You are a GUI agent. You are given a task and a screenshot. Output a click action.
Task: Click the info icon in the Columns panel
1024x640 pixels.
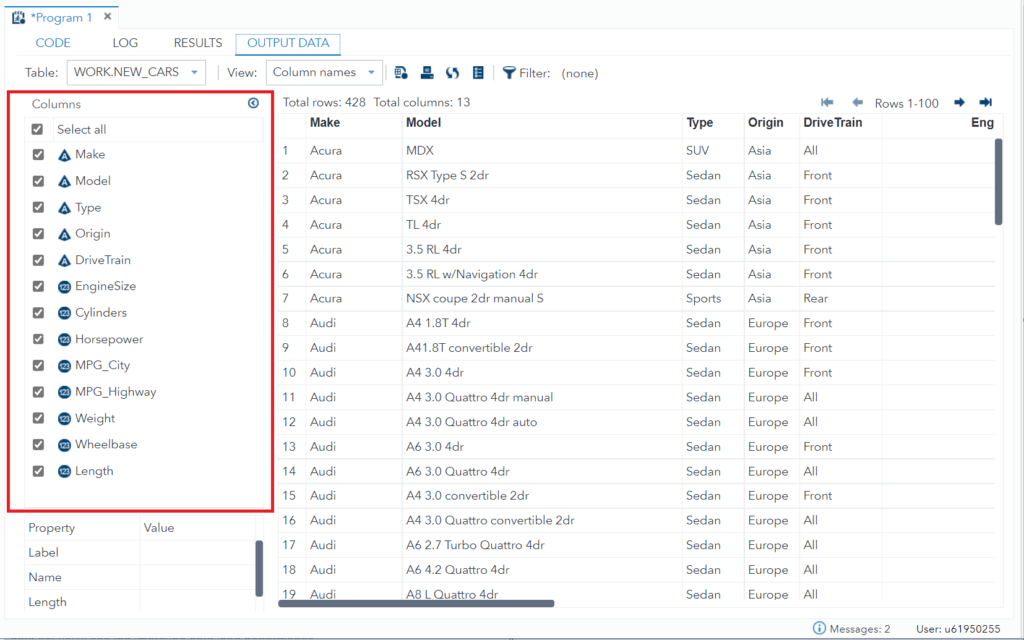click(253, 103)
